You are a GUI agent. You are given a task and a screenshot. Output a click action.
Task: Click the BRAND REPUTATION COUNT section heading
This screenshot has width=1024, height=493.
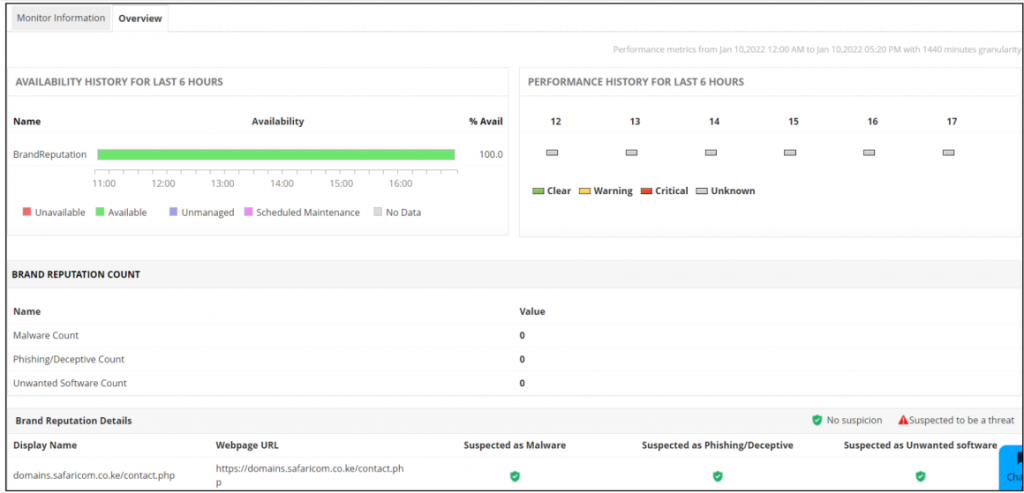click(x=76, y=275)
